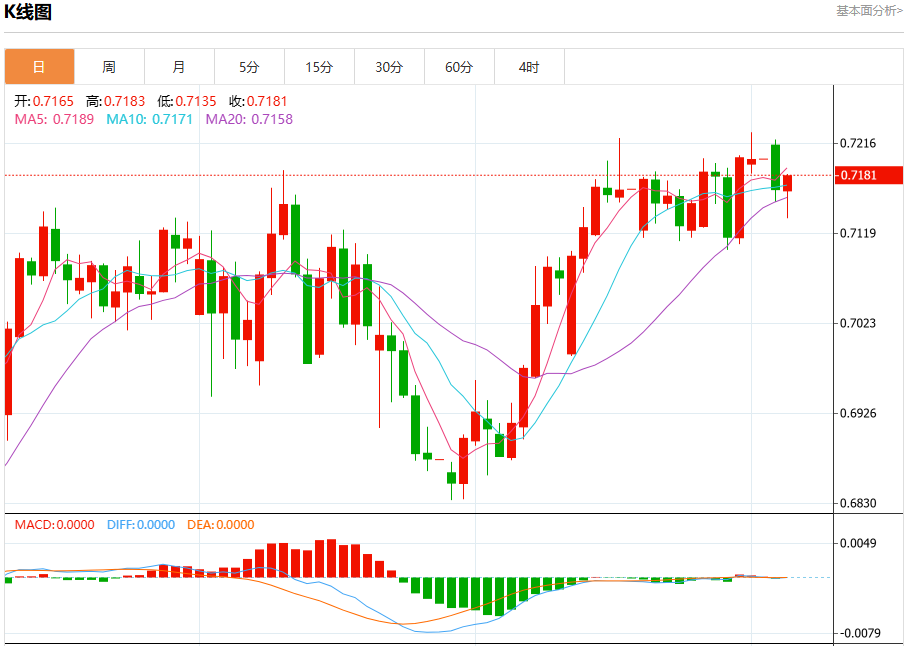Screen dimensions: 908x646
Task: Open the 5分 interval tab
Action: [250, 67]
